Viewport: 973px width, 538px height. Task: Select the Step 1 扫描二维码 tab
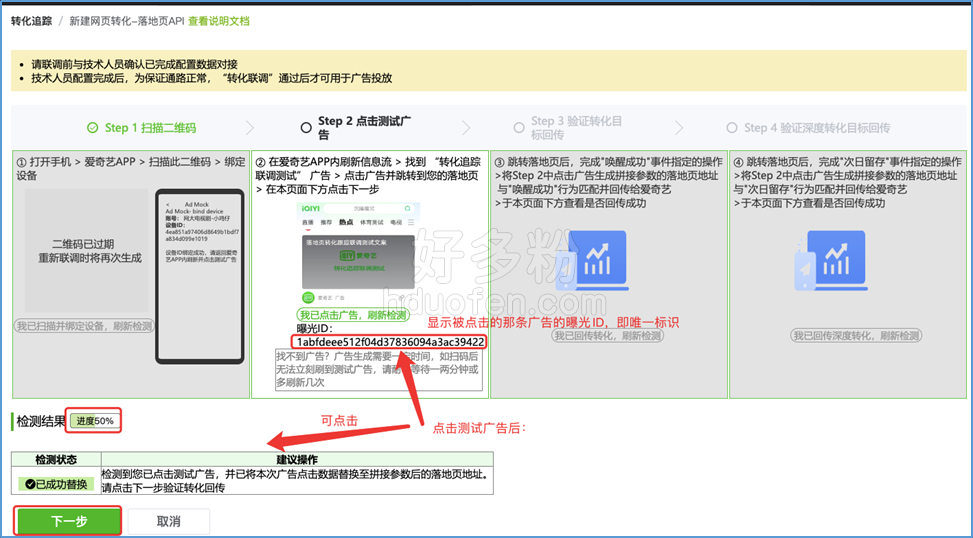pyautogui.click(x=141, y=128)
